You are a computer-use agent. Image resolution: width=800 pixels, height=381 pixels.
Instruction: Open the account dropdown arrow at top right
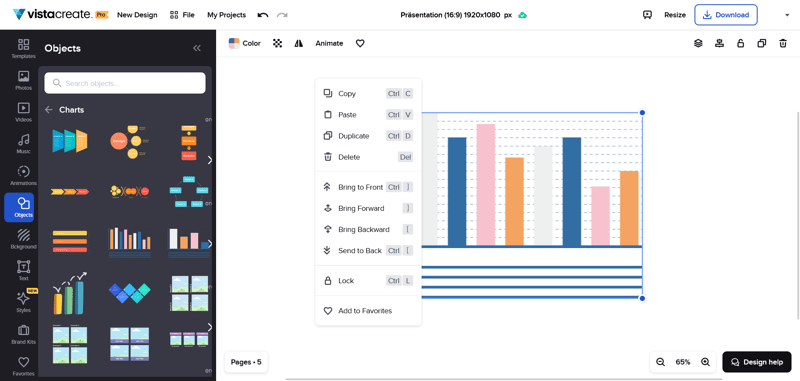click(x=787, y=15)
